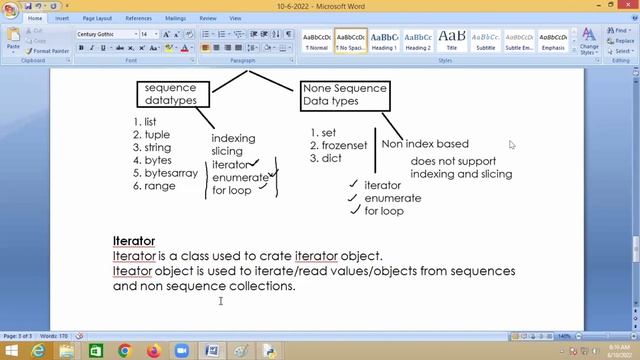Align text left

(205, 48)
